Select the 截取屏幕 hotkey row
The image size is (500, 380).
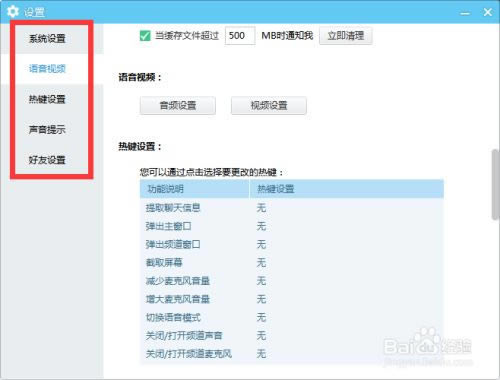292,263
